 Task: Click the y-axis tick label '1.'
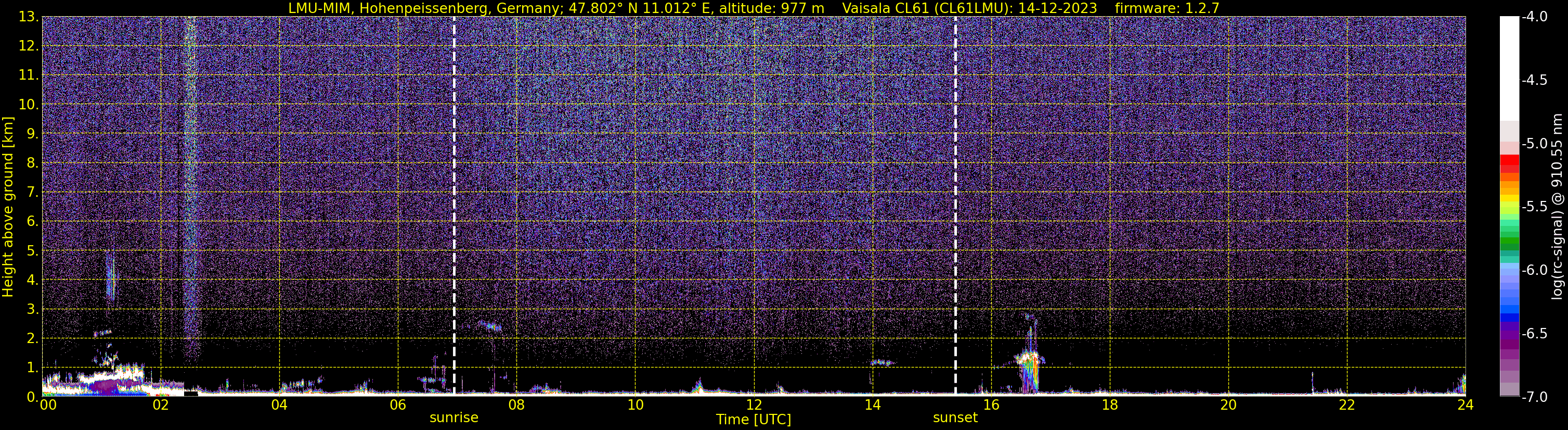(x=32, y=368)
